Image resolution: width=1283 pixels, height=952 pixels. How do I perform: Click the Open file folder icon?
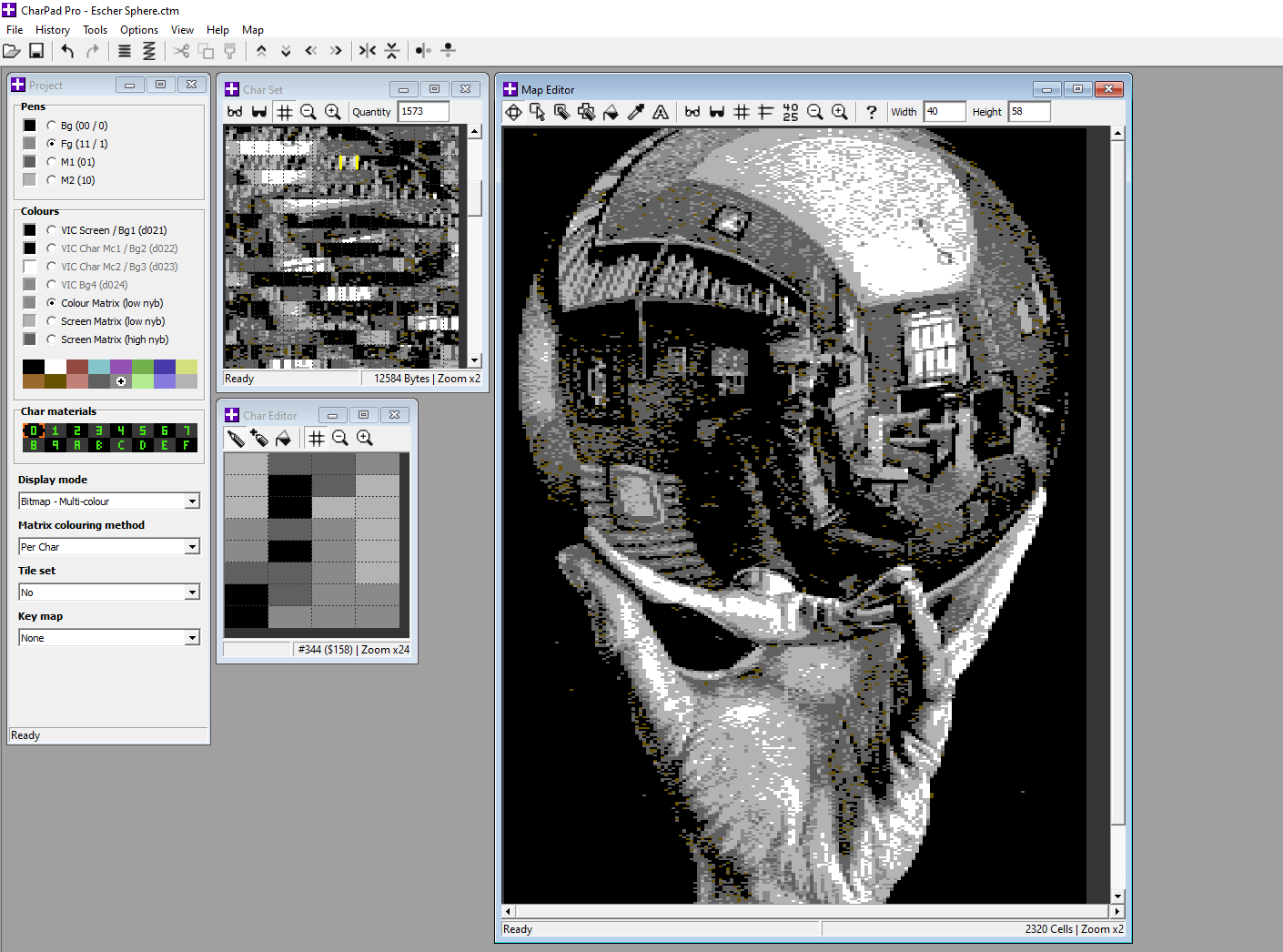click(x=12, y=51)
